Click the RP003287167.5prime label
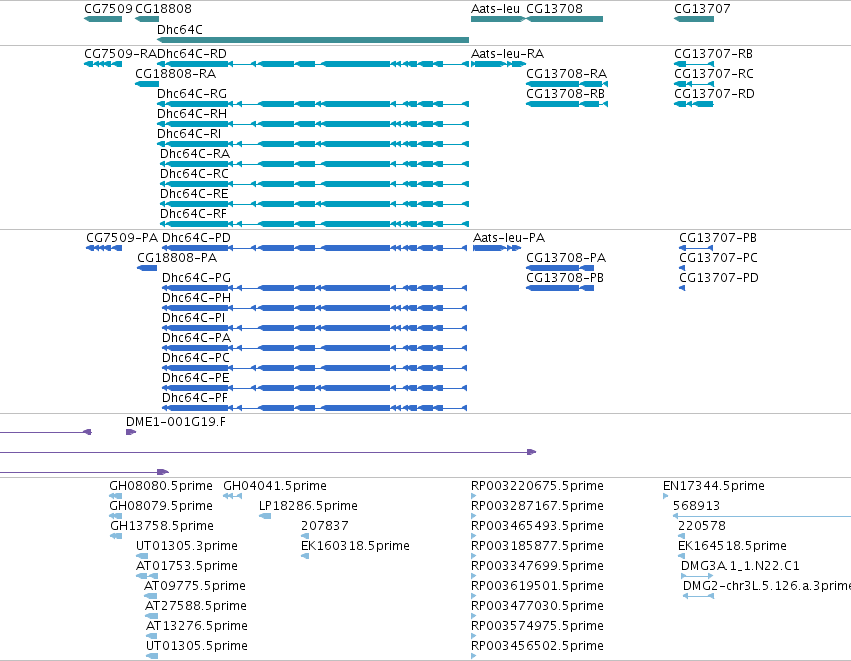The image size is (851, 661). coord(537,506)
